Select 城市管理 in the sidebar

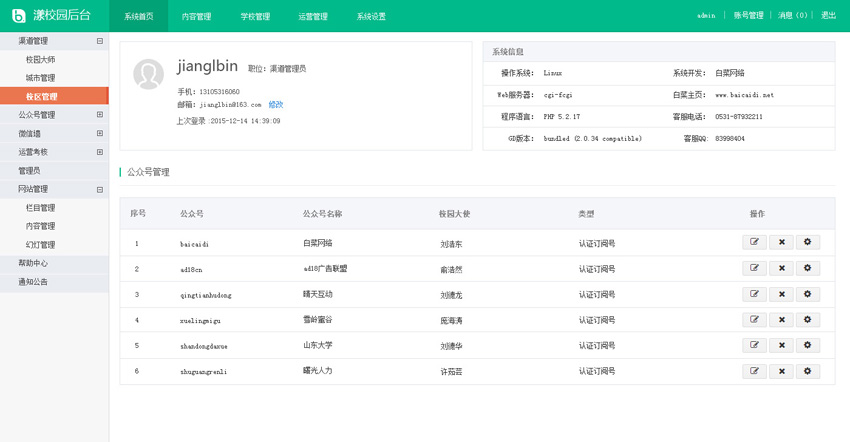(41, 78)
